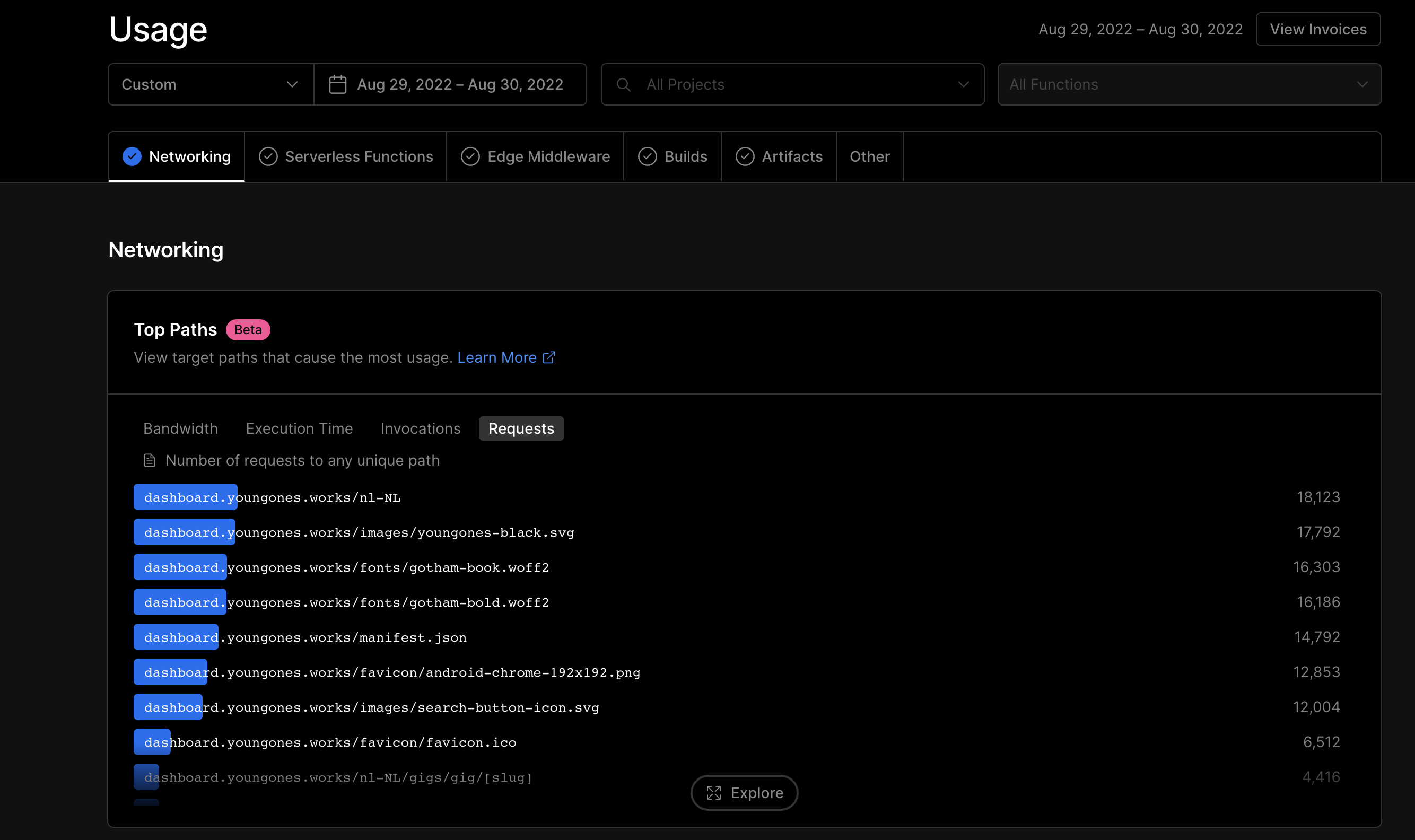Click the View Invoices button

(x=1317, y=29)
